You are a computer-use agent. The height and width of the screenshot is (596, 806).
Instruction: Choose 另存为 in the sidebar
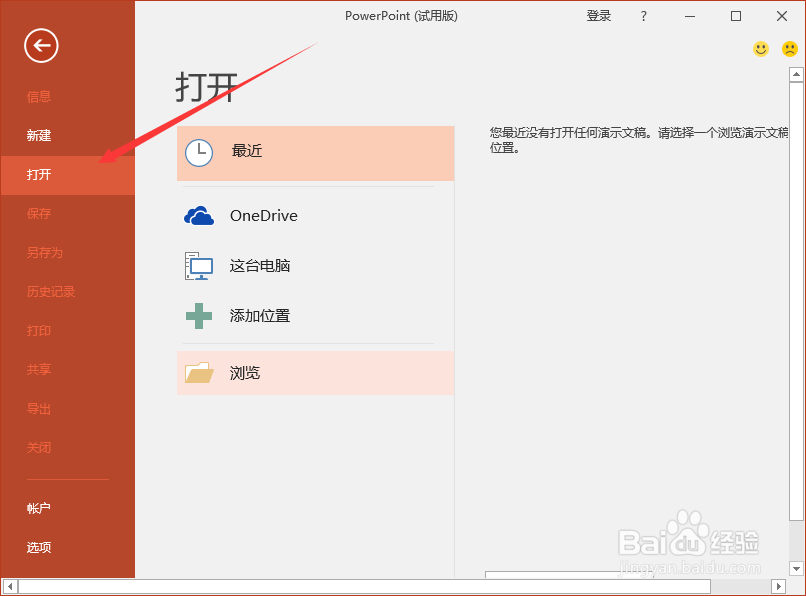tap(45, 252)
